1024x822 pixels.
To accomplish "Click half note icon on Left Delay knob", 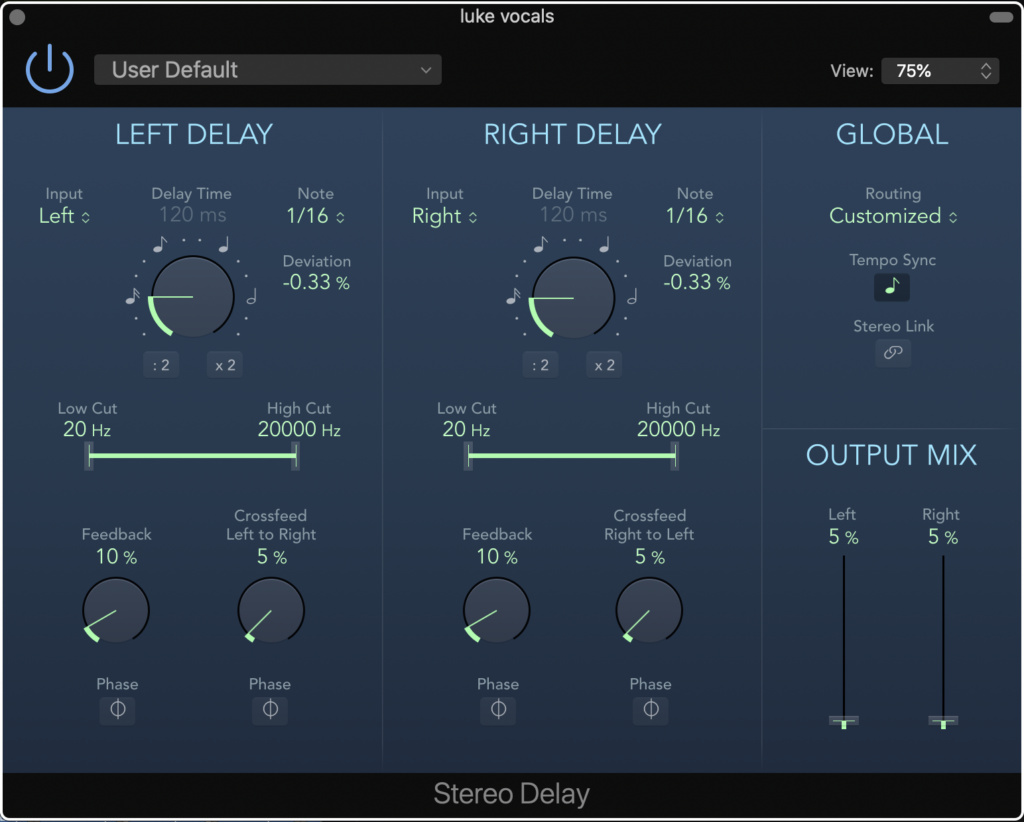I will point(251,297).
